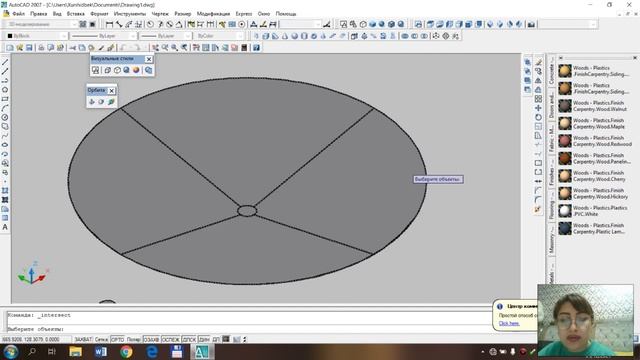This screenshot has width=640, height=360.
Task: Open Chrome from the Windows taskbar
Action: (126, 351)
